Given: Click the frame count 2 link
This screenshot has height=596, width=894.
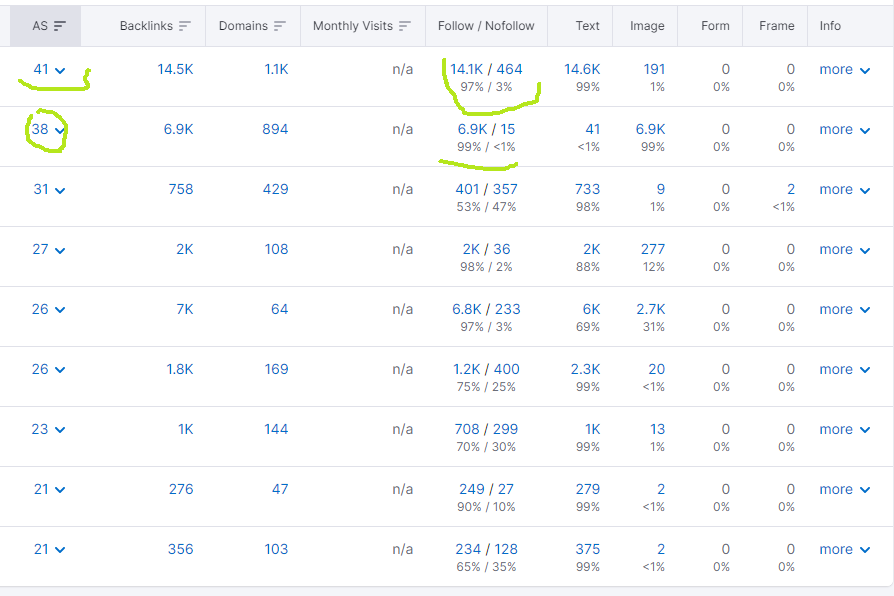Looking at the screenshot, I should [x=791, y=189].
